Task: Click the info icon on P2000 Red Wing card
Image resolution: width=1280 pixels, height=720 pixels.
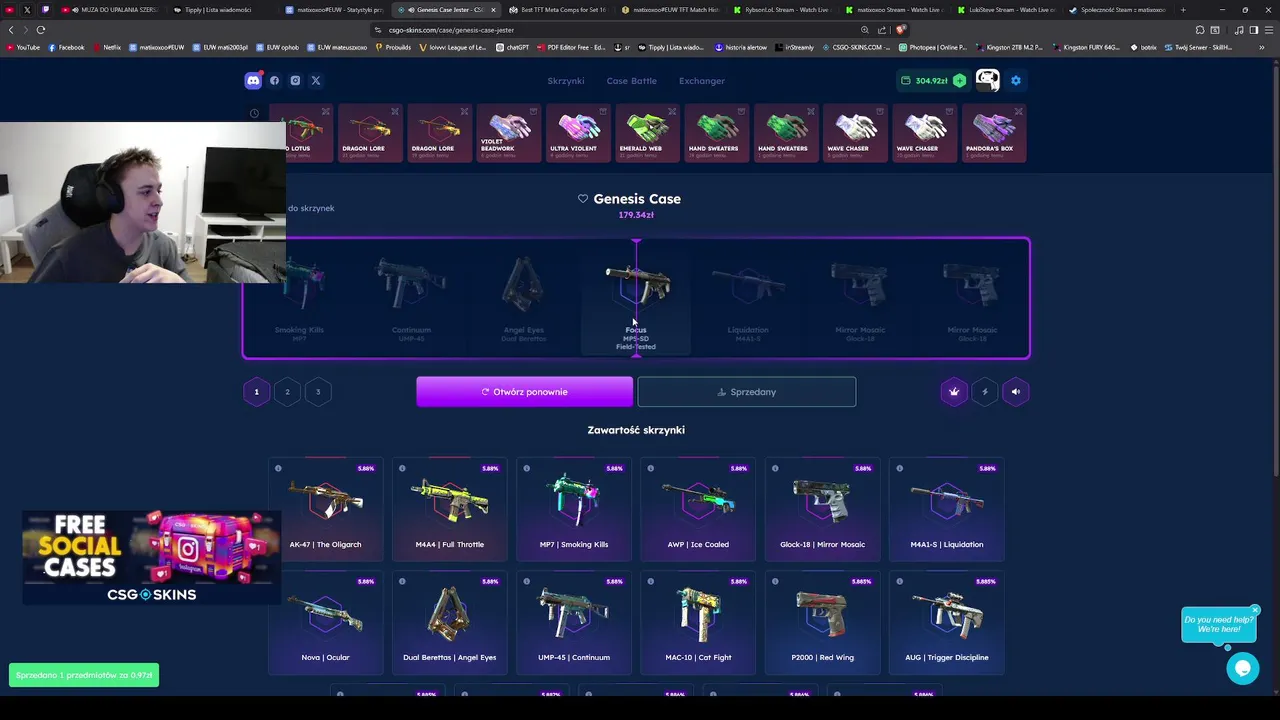Action: coord(775,581)
